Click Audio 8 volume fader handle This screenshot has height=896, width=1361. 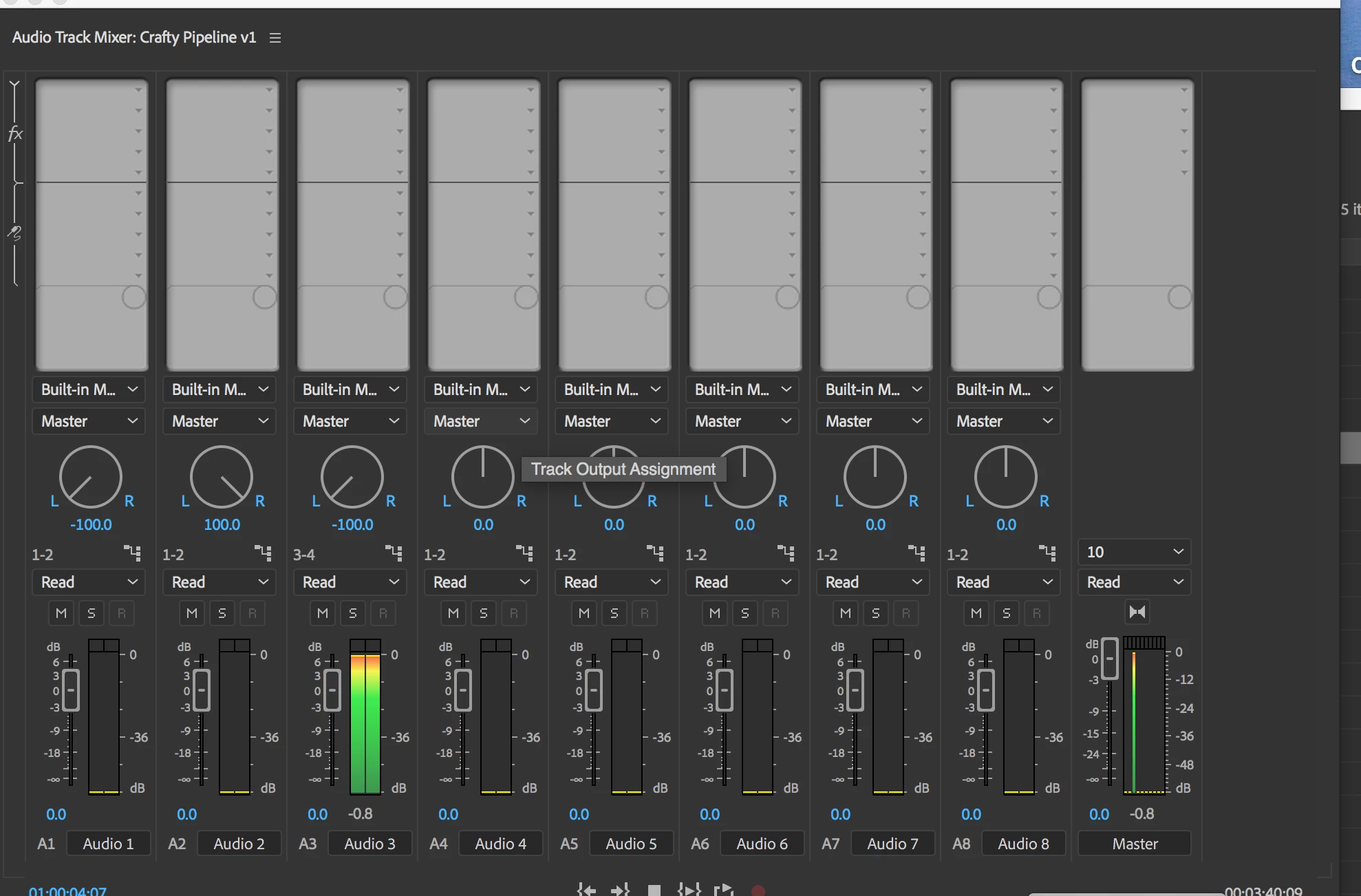click(986, 690)
